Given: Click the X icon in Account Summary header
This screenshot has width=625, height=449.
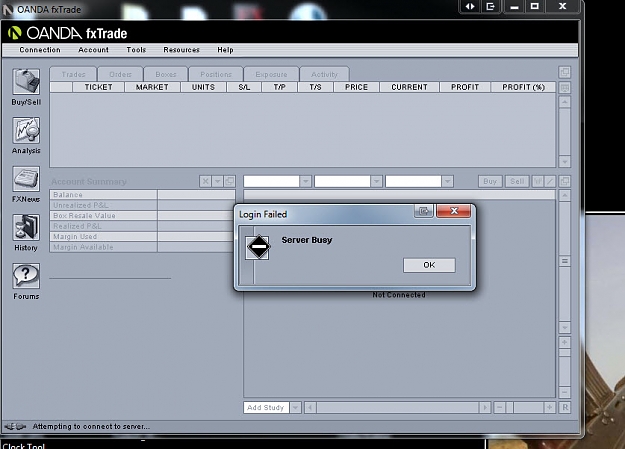Looking at the screenshot, I should coord(205,181).
